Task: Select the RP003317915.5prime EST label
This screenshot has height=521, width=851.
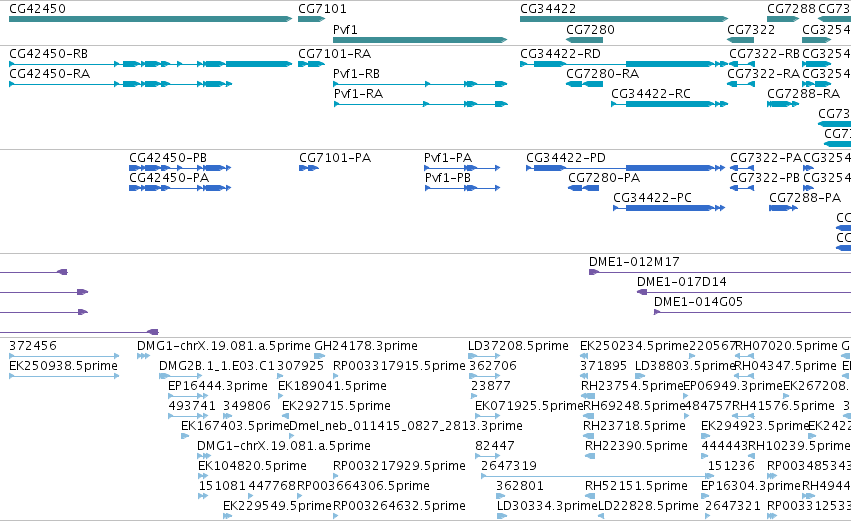Action: (x=399, y=366)
